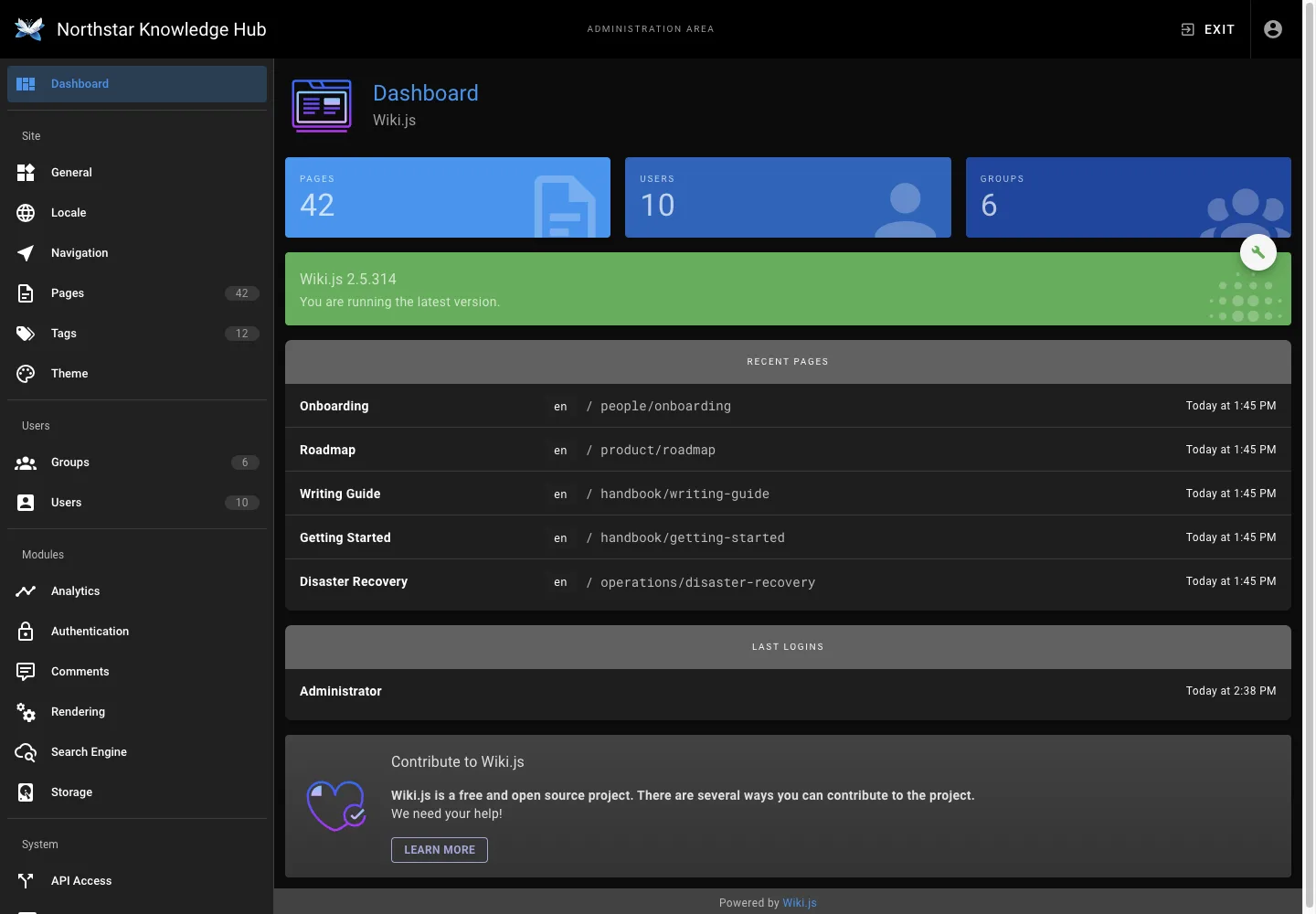
Task: Click the Pages document icon in sidebar
Action: click(26, 293)
